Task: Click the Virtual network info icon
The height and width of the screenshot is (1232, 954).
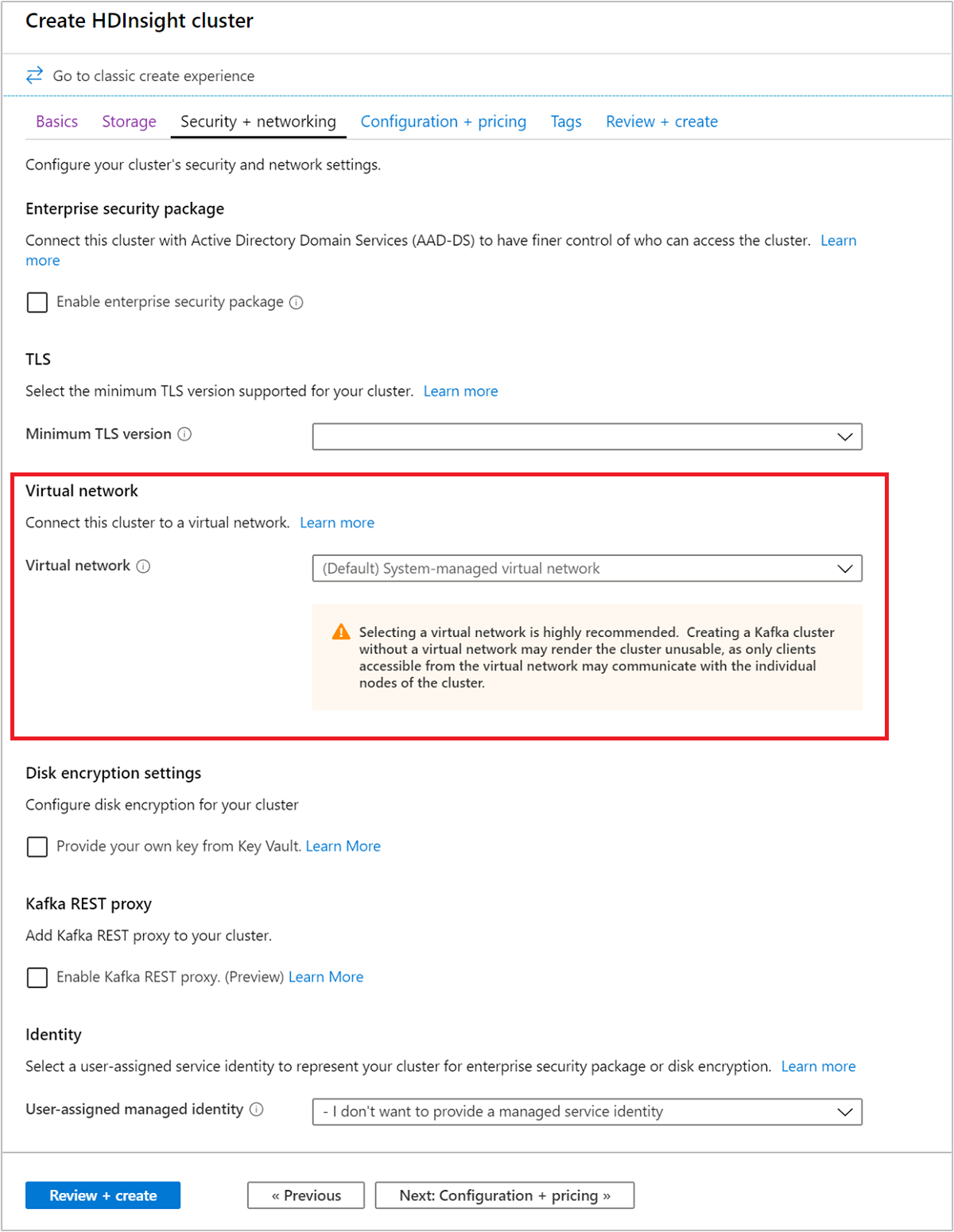Action: pos(143,566)
